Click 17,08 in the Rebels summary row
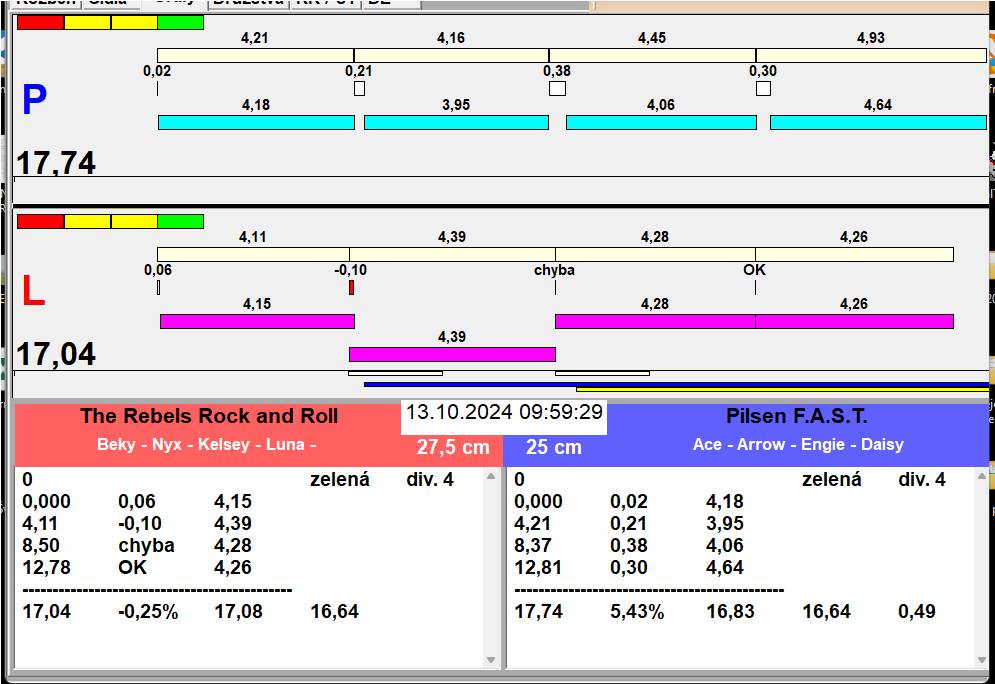Viewport: 995px width, 684px height. pos(238,612)
